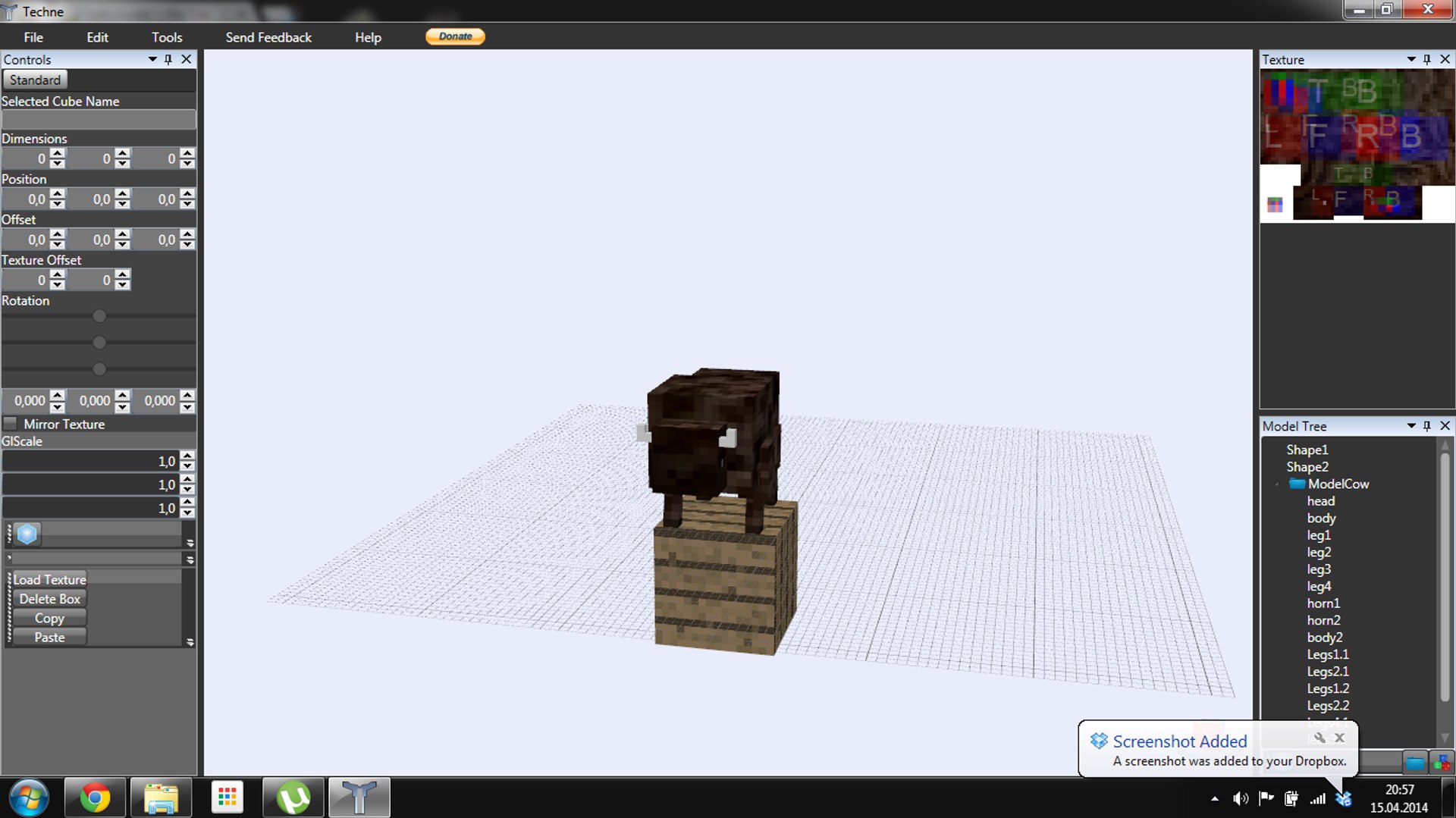Click the Load Texture button
1456x818 pixels.
50,579
